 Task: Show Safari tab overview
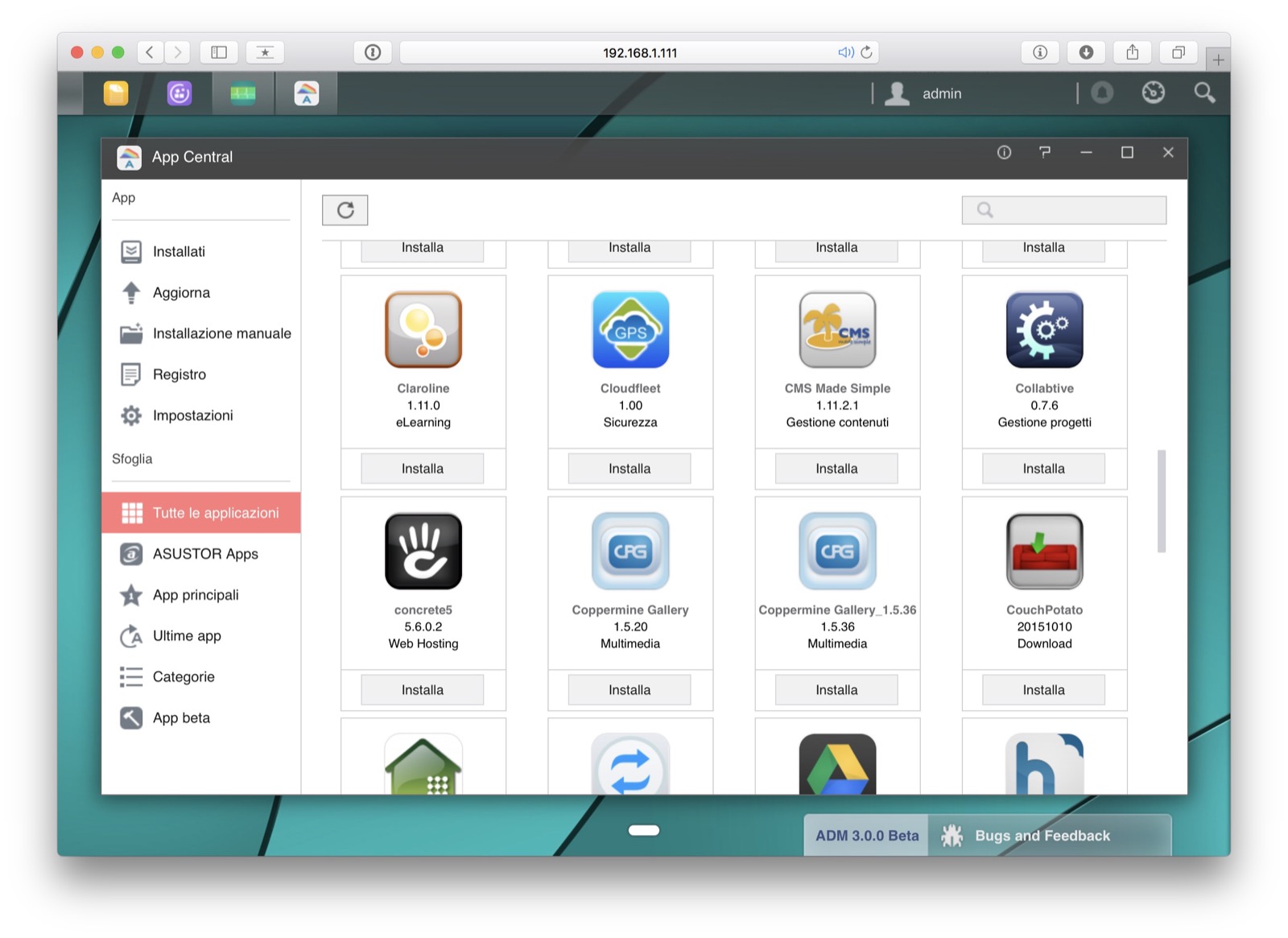pos(1179,52)
